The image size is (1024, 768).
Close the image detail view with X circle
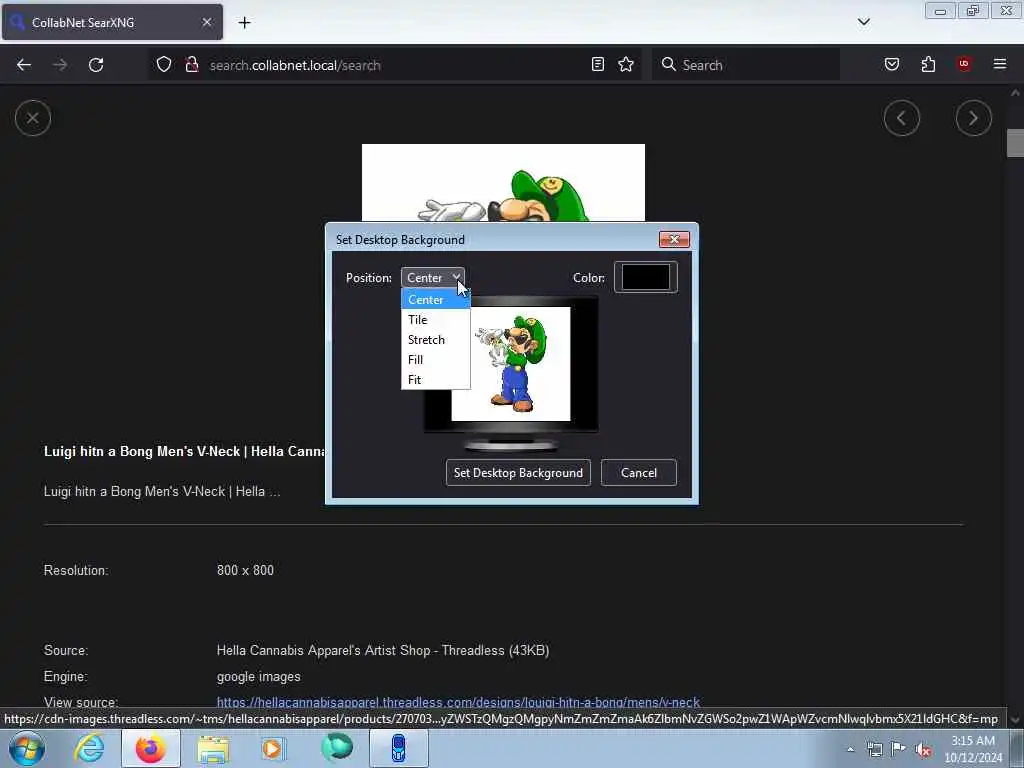(33, 118)
